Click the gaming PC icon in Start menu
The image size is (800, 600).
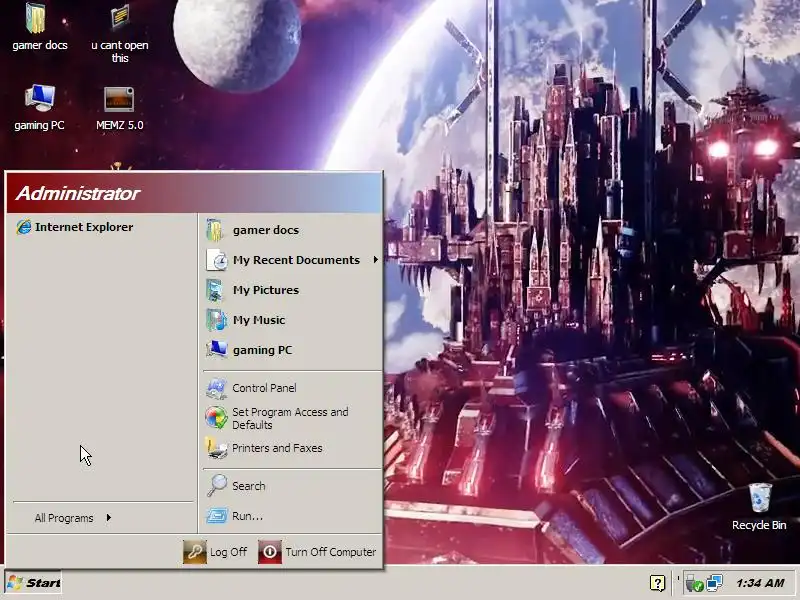pos(217,349)
